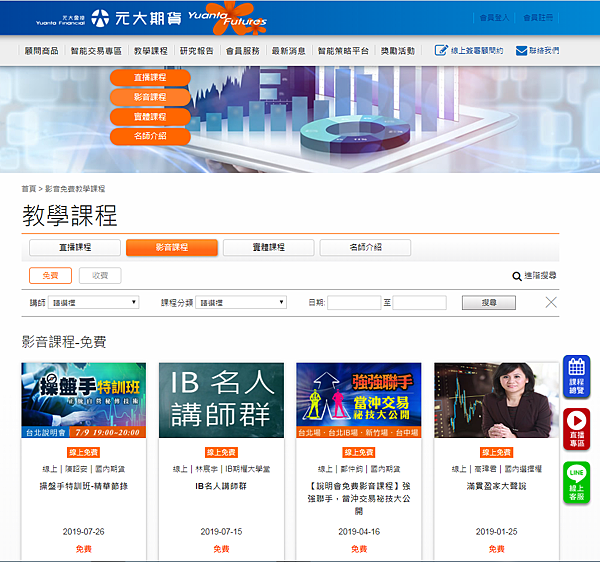The image size is (600, 562).
Task: Open the 直播專區 play side icon
Action: [576, 429]
